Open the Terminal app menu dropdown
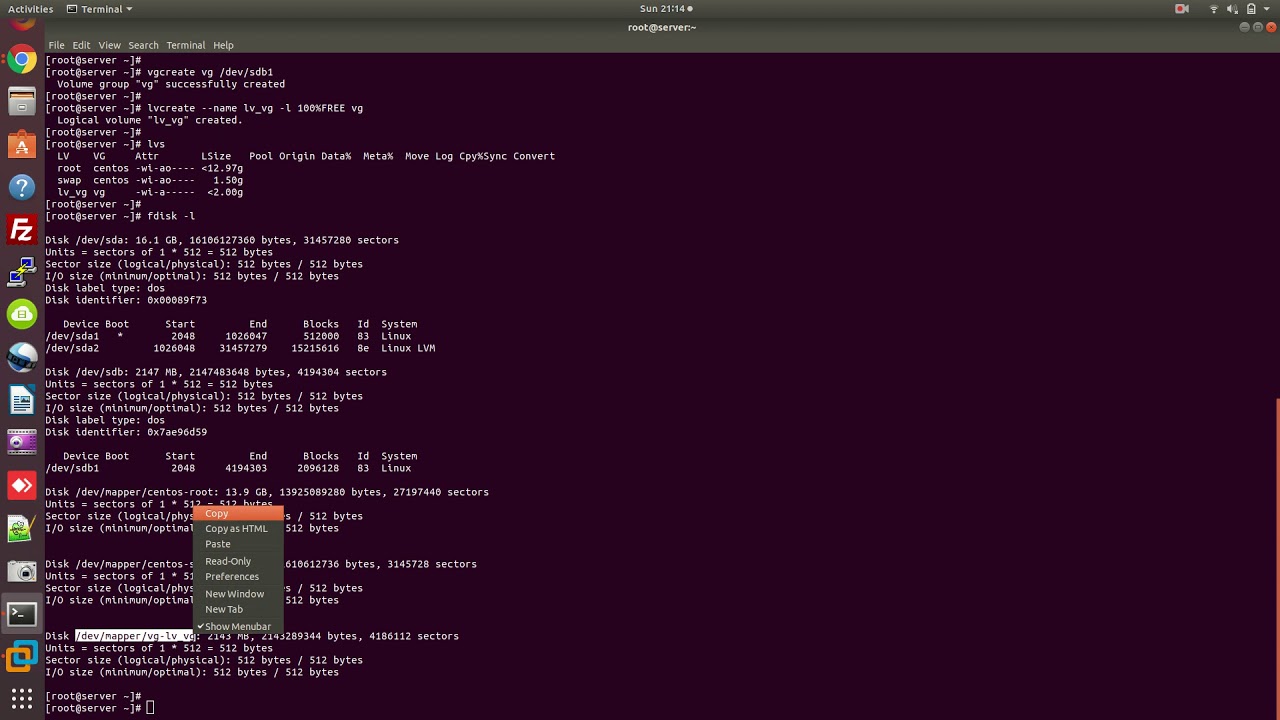This screenshot has width=1280, height=720. (101, 9)
